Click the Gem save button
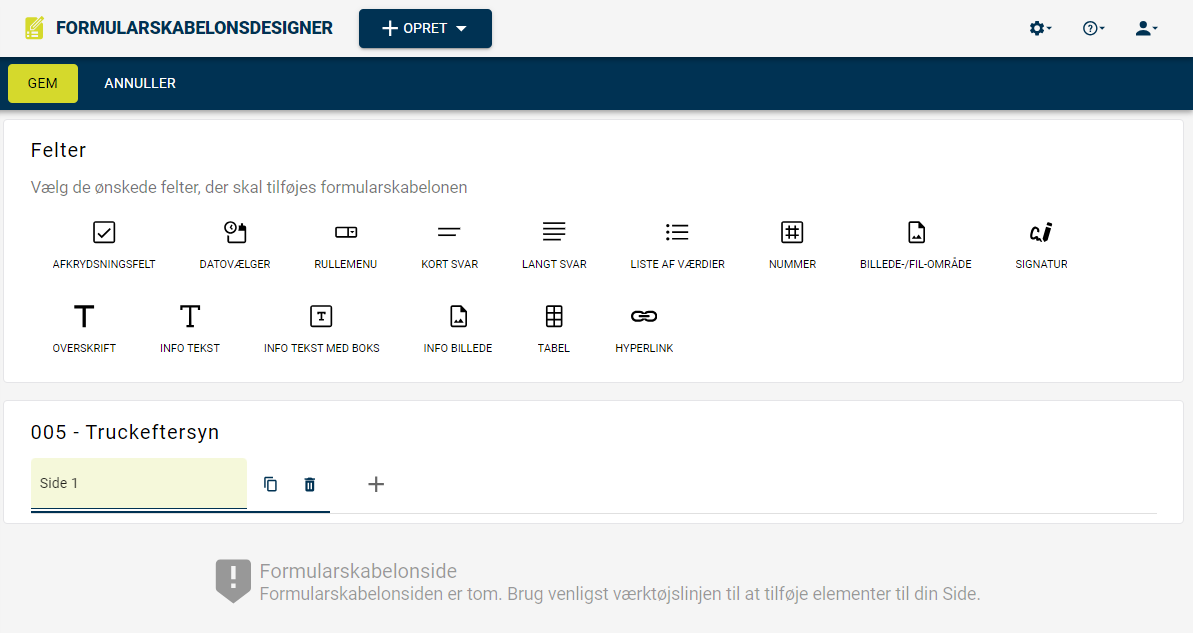This screenshot has width=1193, height=633. 43,83
